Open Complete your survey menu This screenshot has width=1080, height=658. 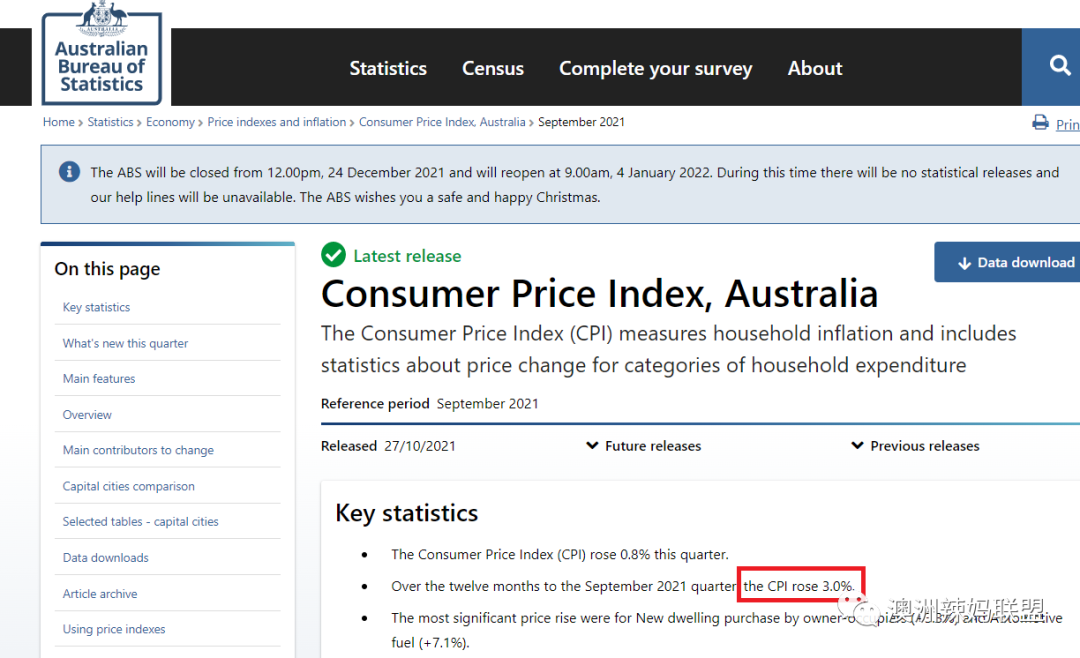point(656,68)
